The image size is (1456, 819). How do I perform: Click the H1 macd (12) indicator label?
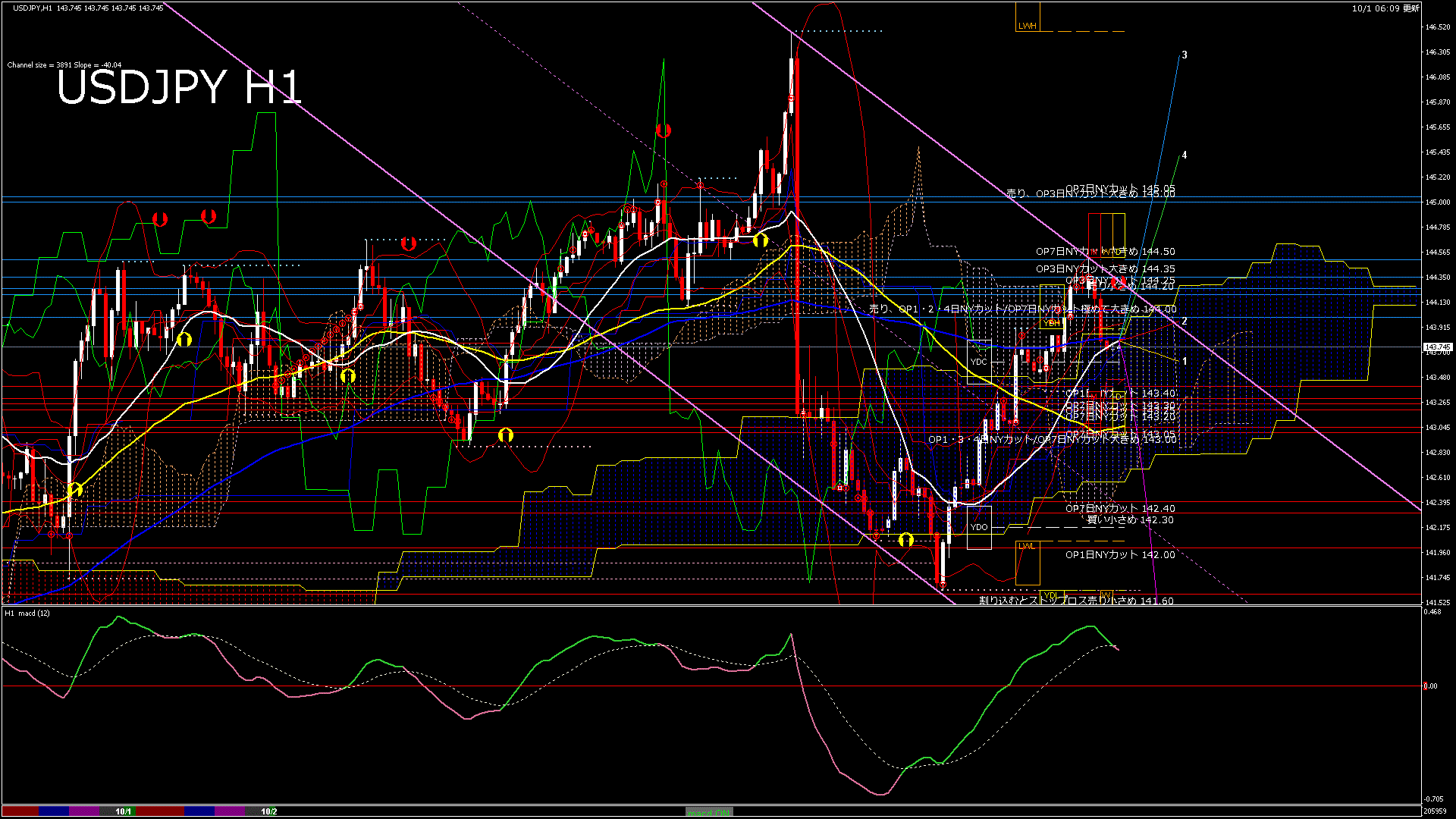coord(27,613)
